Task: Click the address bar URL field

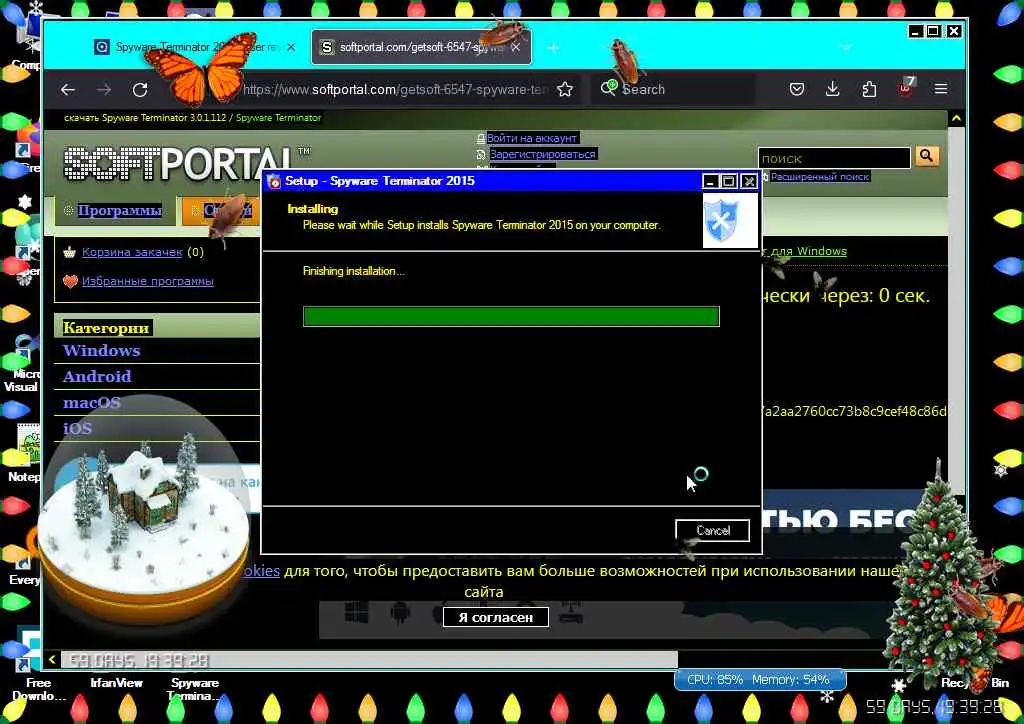Action: click(x=395, y=89)
